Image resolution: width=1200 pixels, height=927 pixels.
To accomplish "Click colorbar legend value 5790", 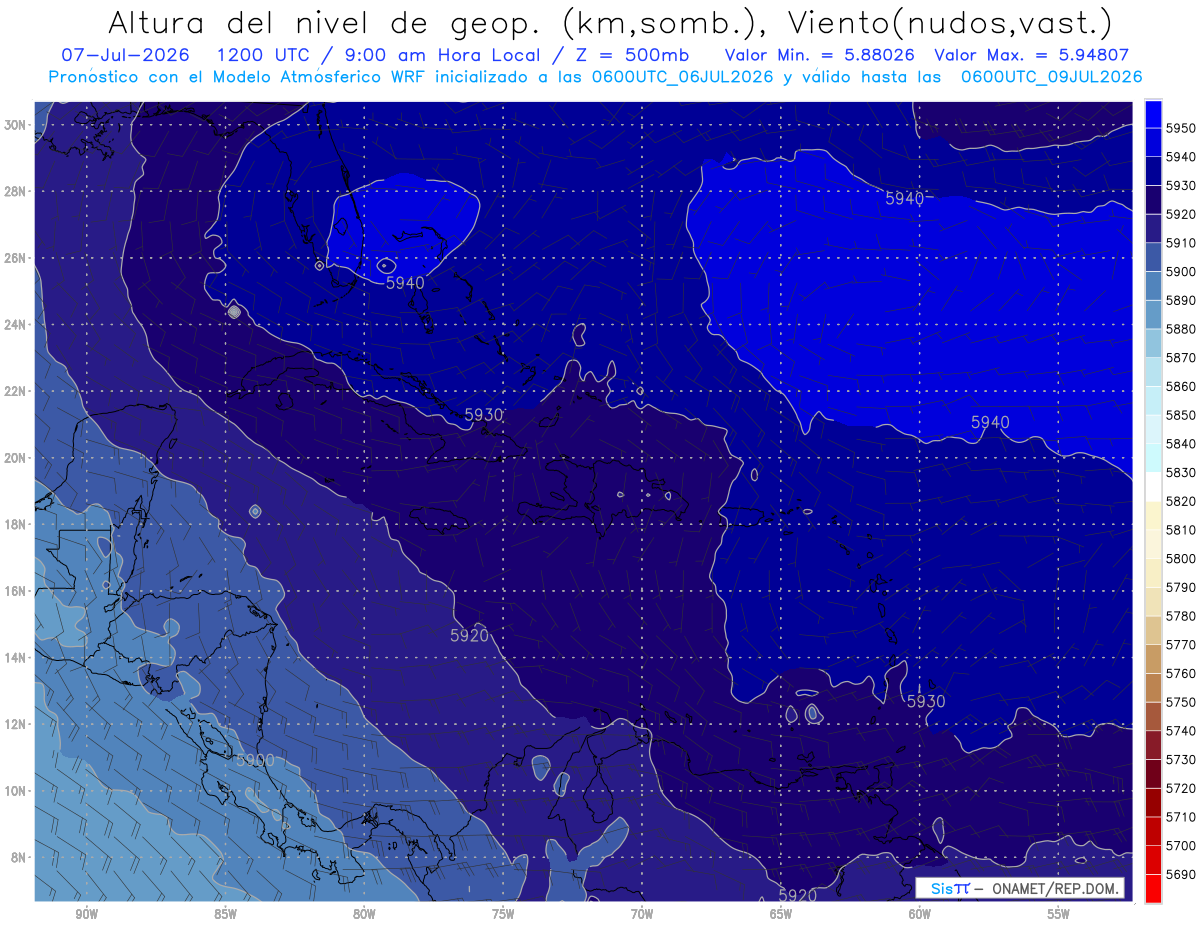I will coord(1181,587).
